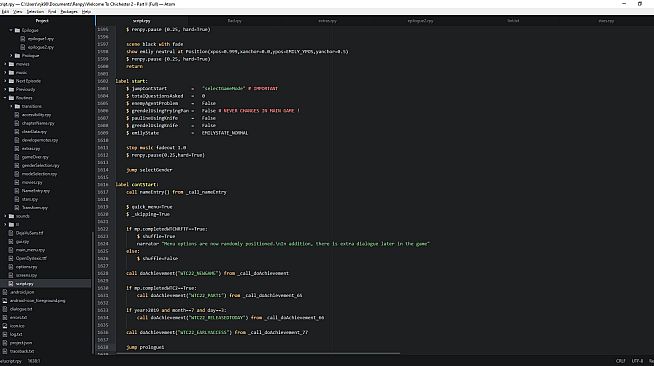Expand the transitions folder
The image size is (654, 366).
click(11, 106)
